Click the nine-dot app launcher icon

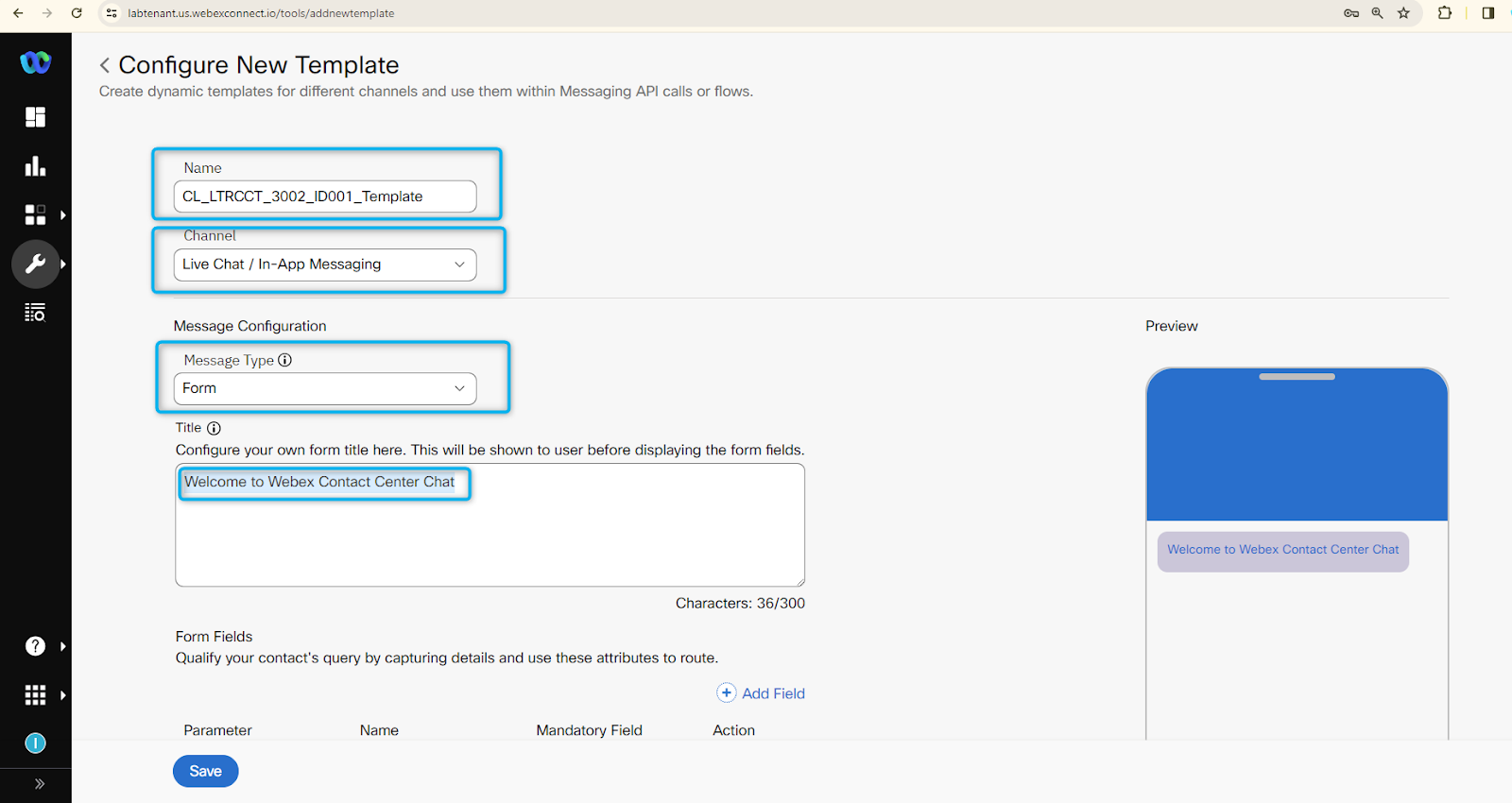click(35, 695)
